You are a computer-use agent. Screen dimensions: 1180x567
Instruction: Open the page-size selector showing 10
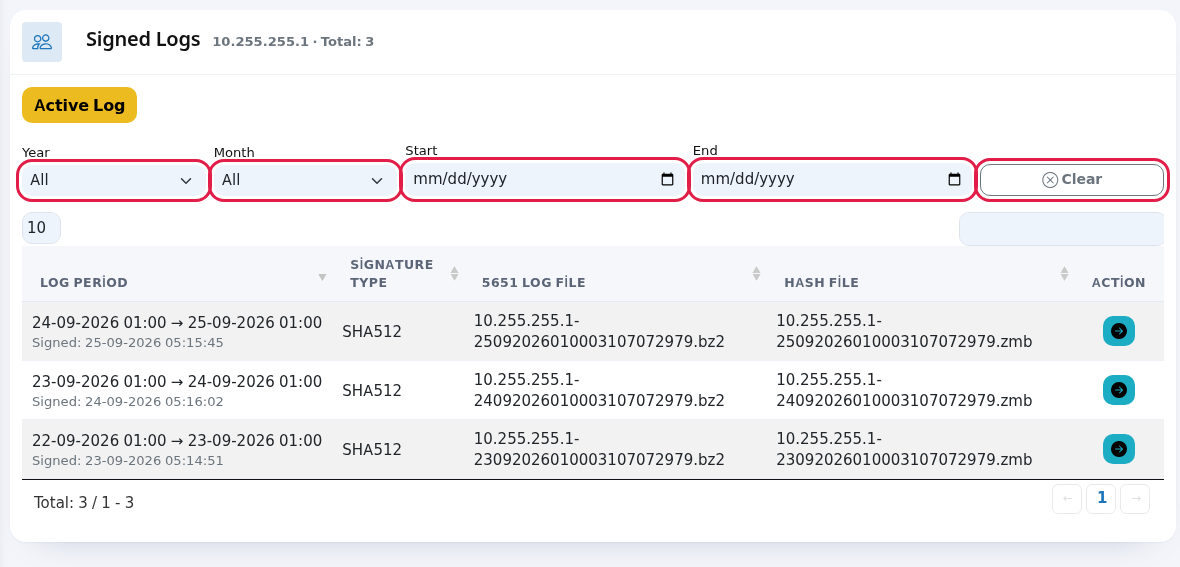41,228
